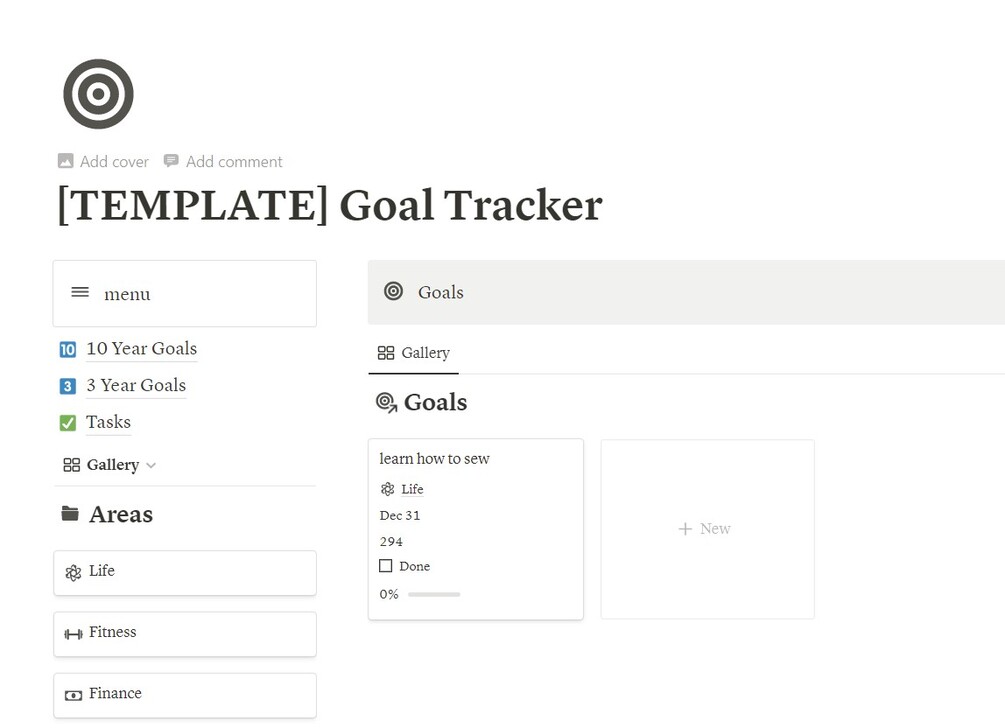Open the 10 Year Goals page link
Image resolution: width=1005 pixels, height=728 pixels.
141,349
